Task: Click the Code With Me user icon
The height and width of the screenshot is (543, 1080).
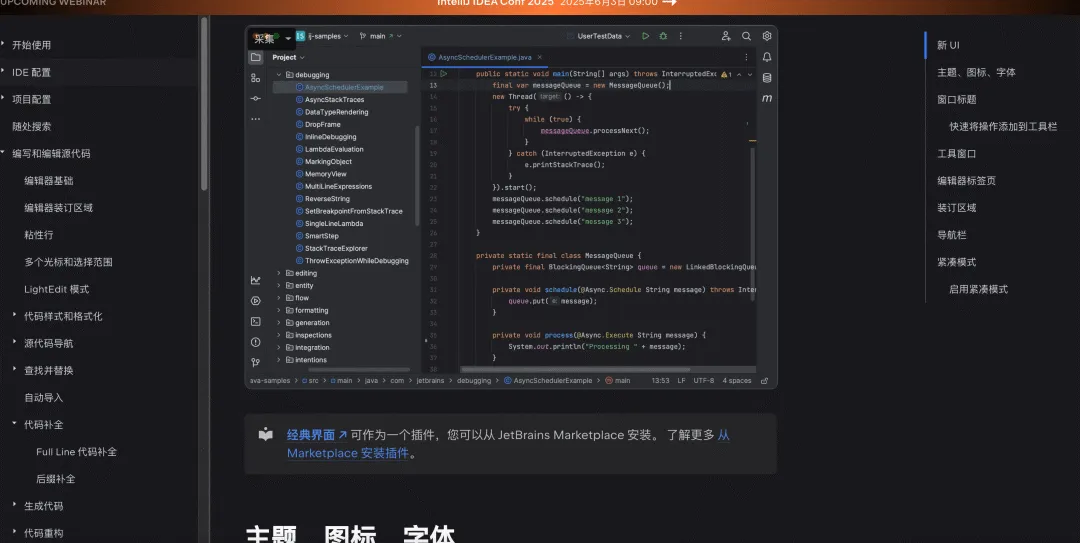Action: pos(725,36)
